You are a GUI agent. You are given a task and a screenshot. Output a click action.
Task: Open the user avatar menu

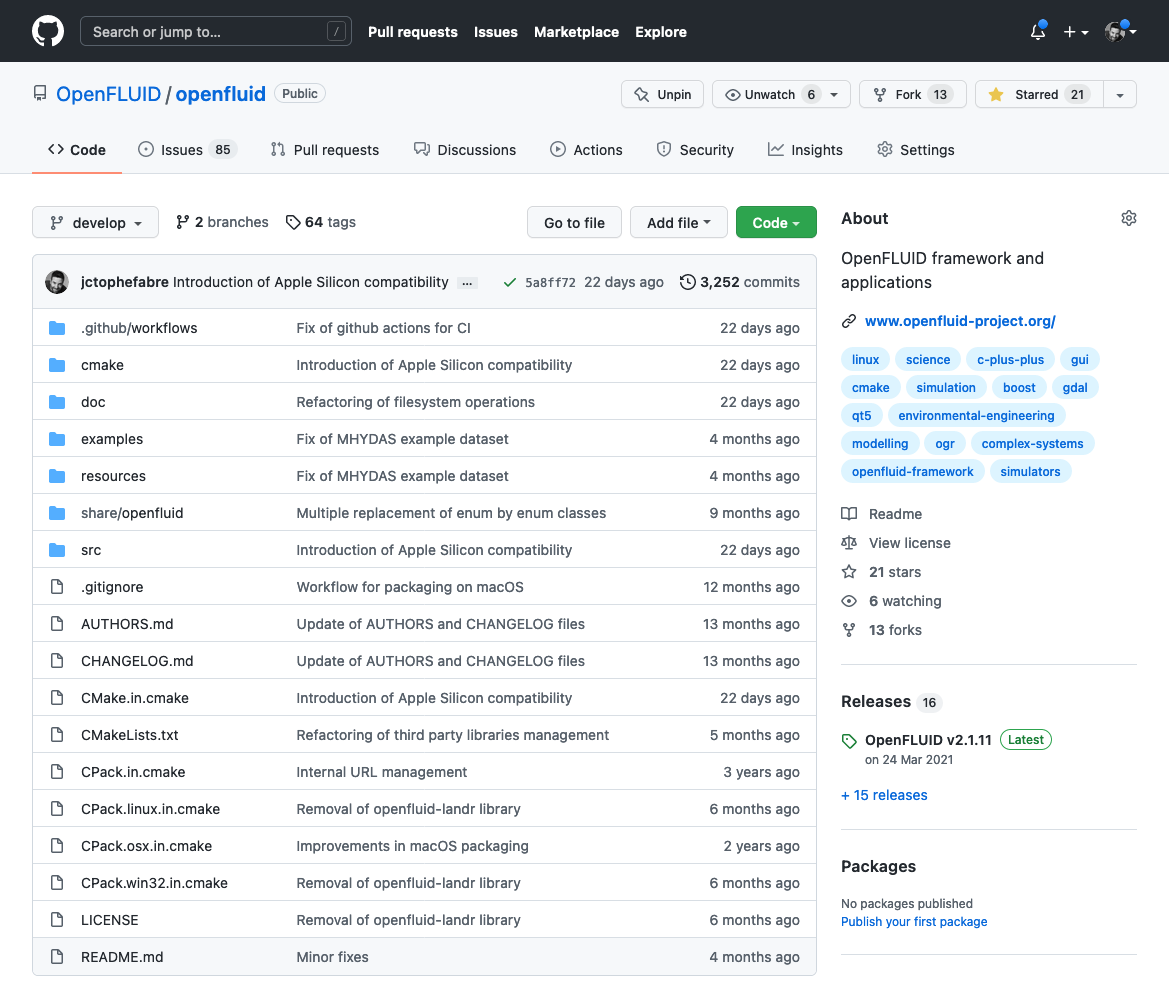[1120, 31]
